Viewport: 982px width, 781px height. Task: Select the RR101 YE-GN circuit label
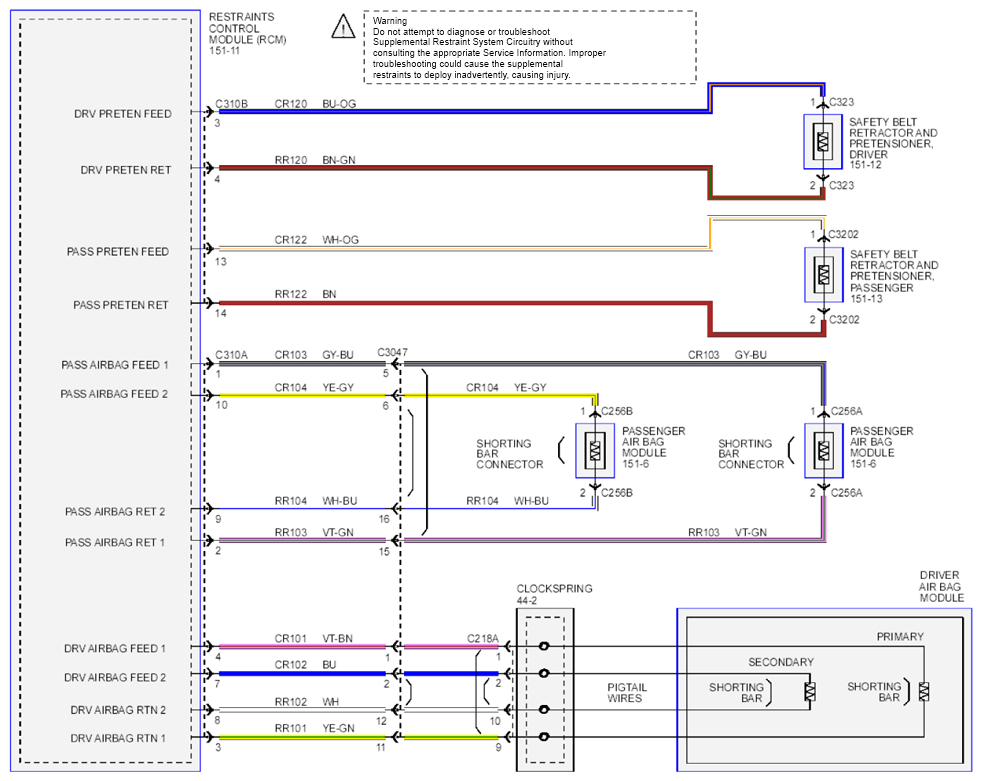pos(314,728)
